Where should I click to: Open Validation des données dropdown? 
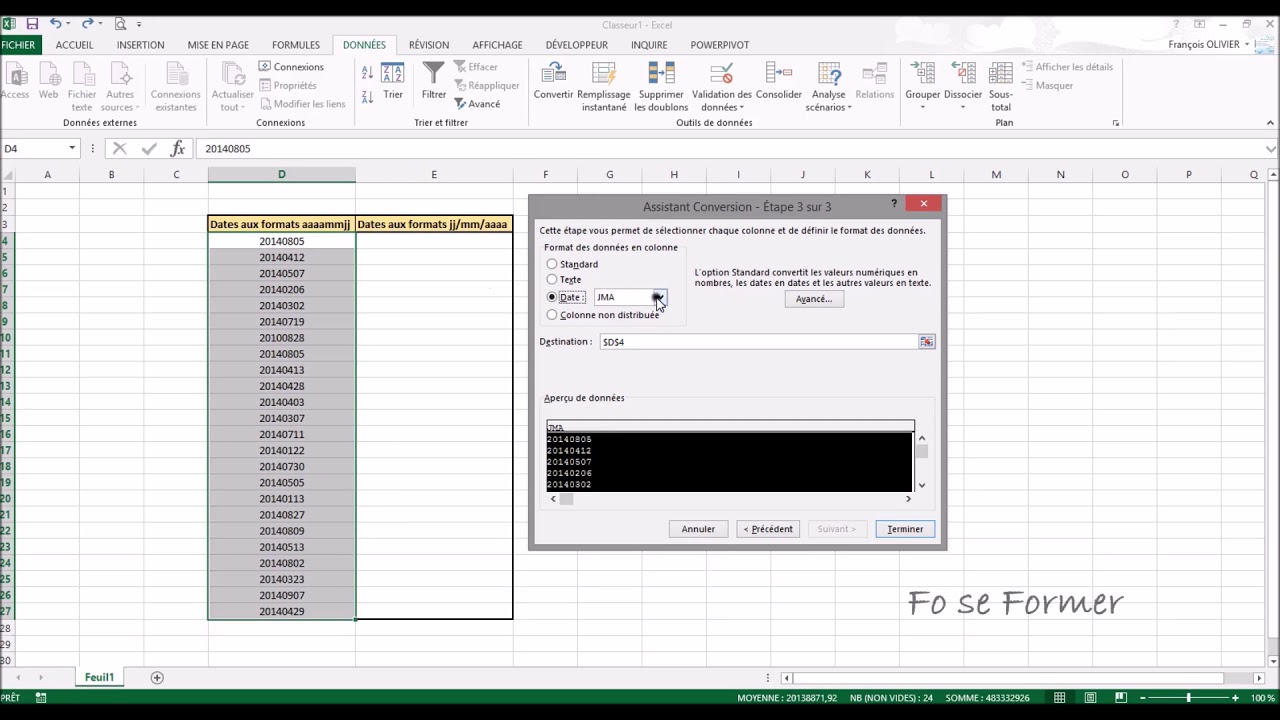[721, 101]
